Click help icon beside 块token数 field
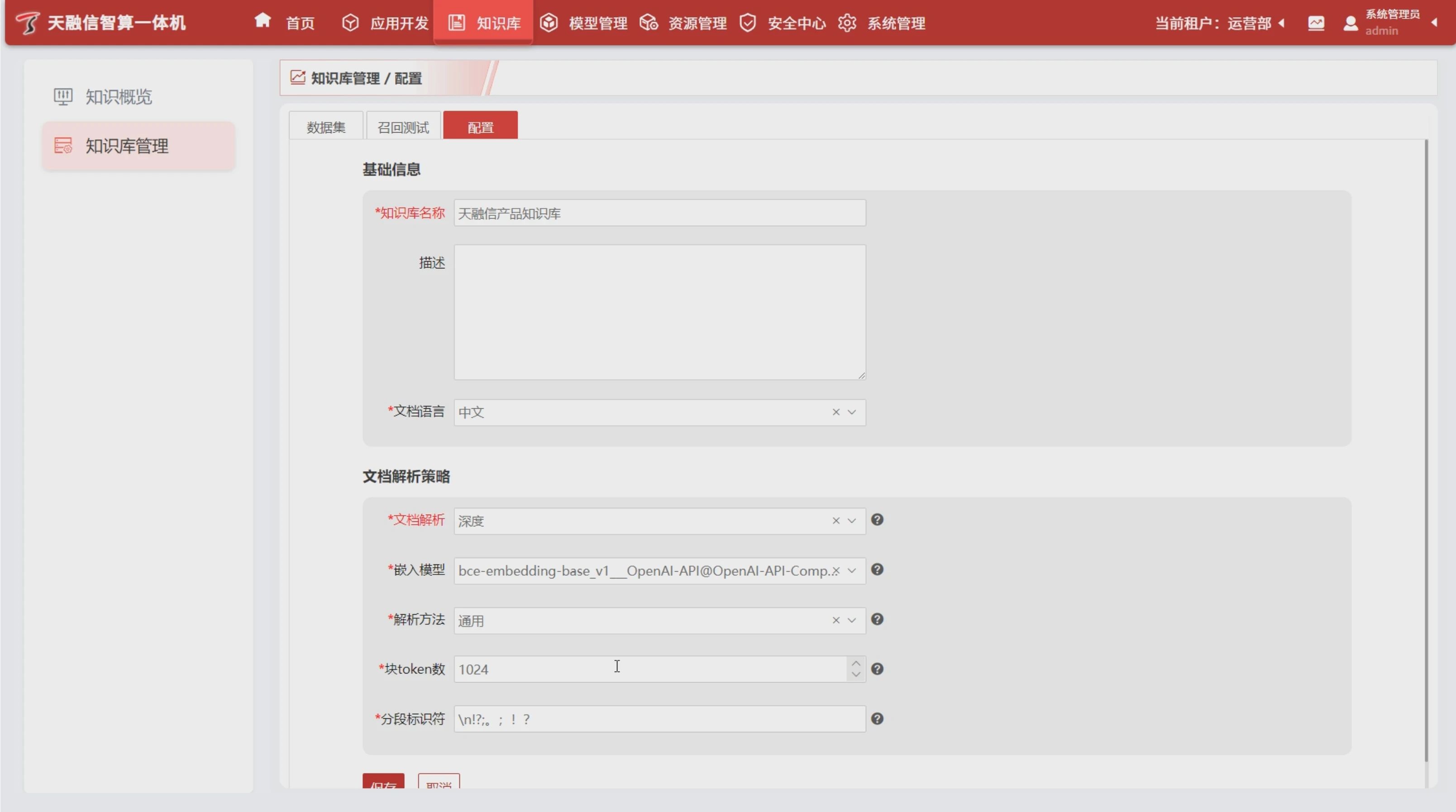This screenshot has height=812, width=1456. pyautogui.click(x=877, y=669)
